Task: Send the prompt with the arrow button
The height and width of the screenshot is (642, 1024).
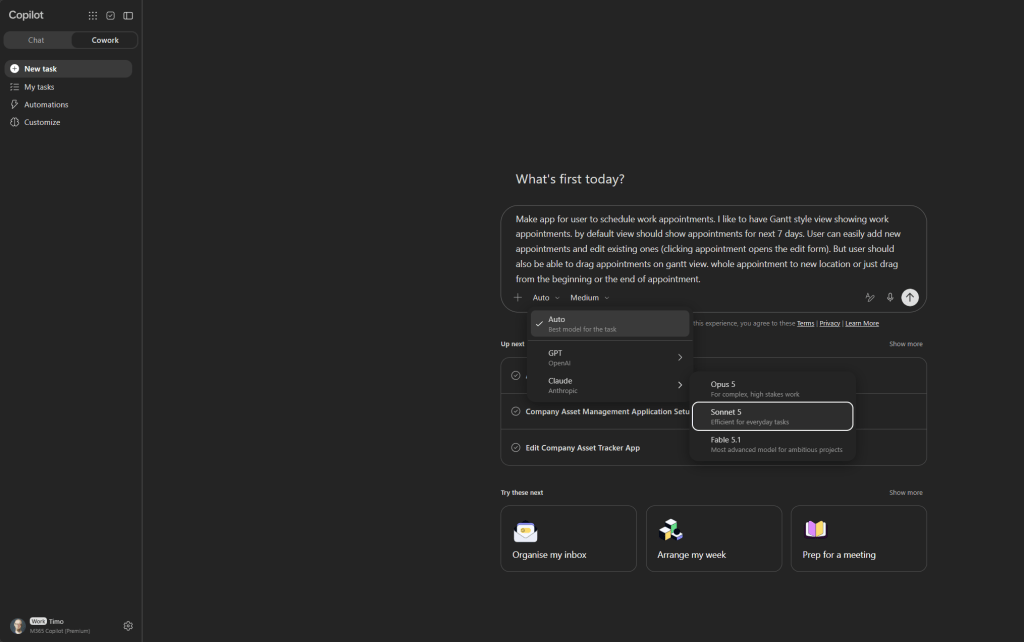Action: 910,297
